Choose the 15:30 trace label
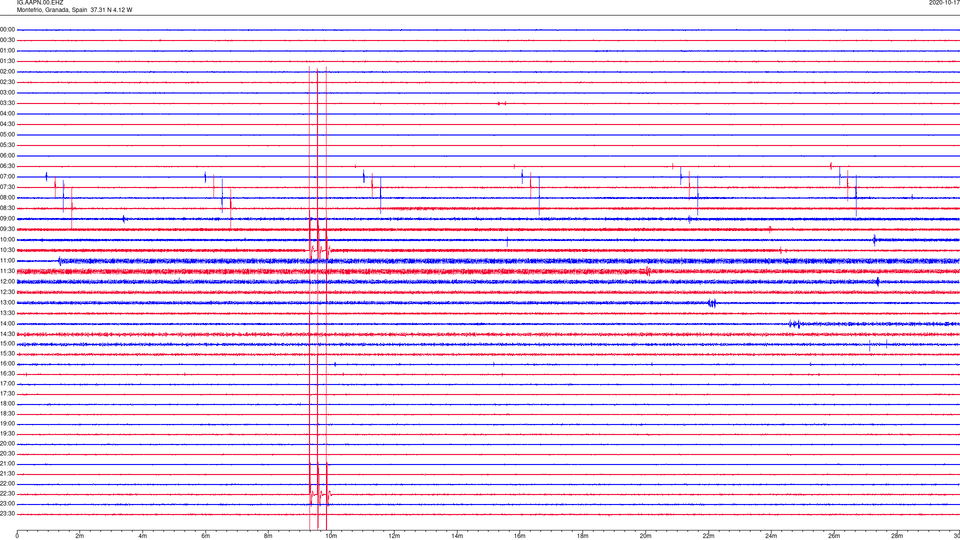960x540 pixels. (x=7, y=353)
